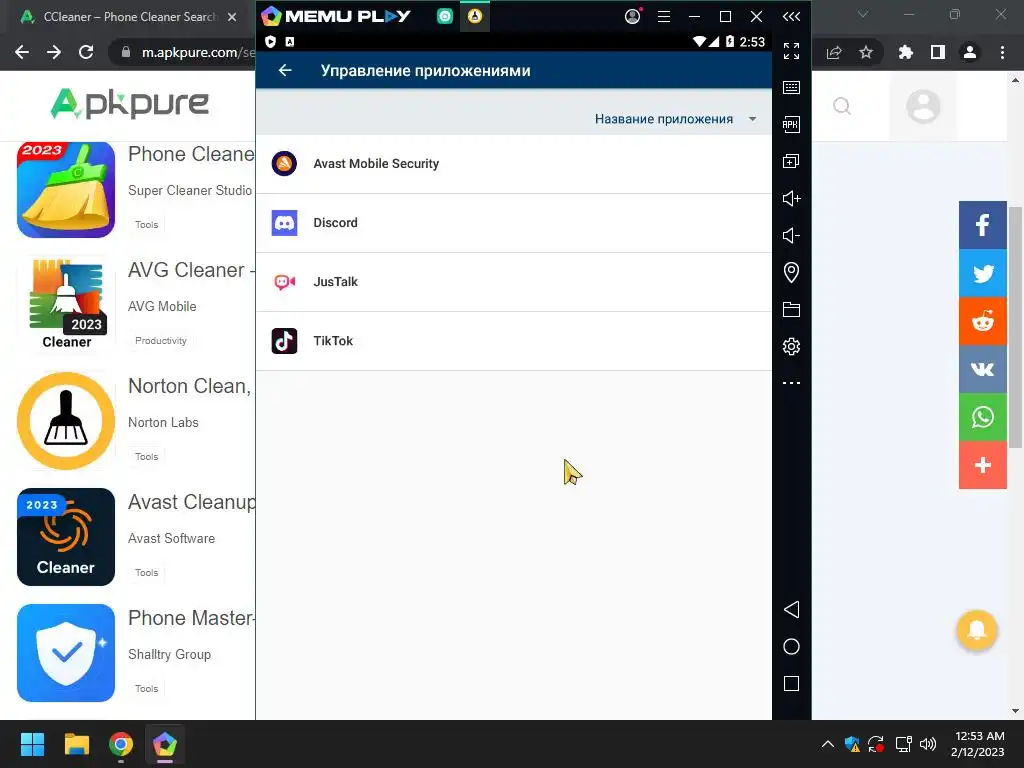1024x768 pixels.
Task: Open Chrome three-dot menu
Action: (x=1002, y=52)
